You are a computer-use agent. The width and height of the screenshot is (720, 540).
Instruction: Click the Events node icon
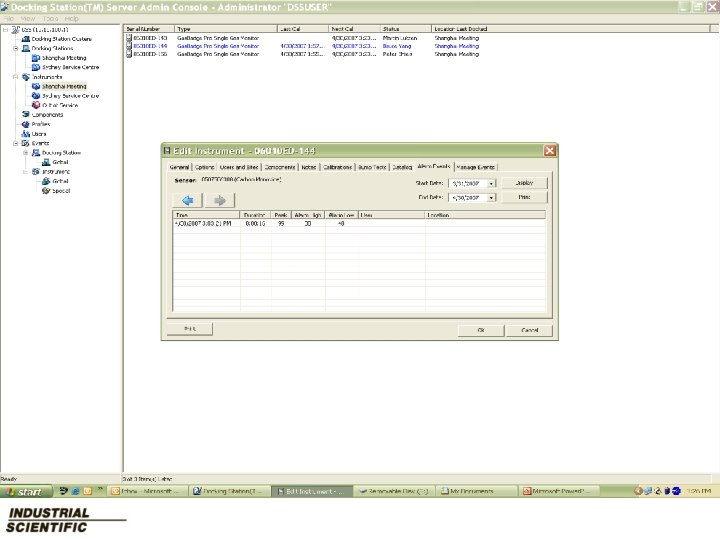26,143
